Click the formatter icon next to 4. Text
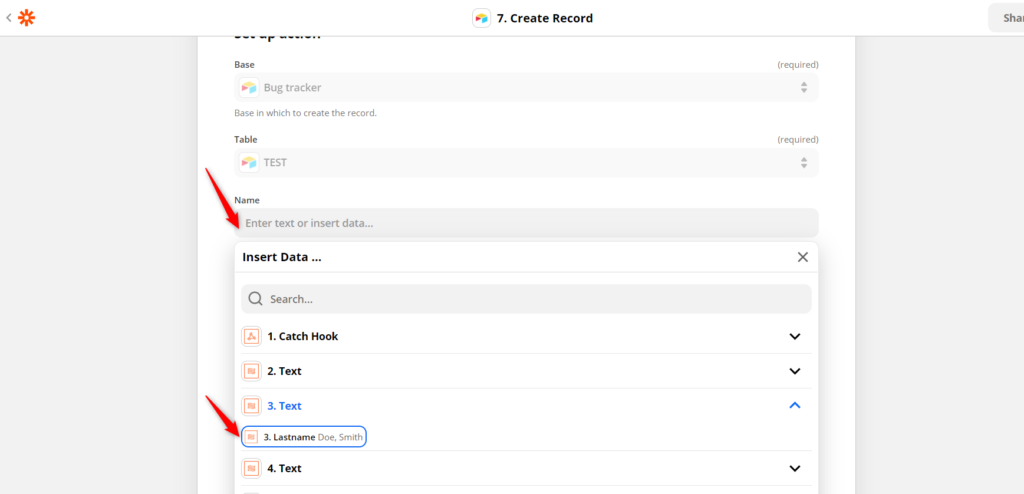The image size is (1024, 494). click(x=251, y=469)
